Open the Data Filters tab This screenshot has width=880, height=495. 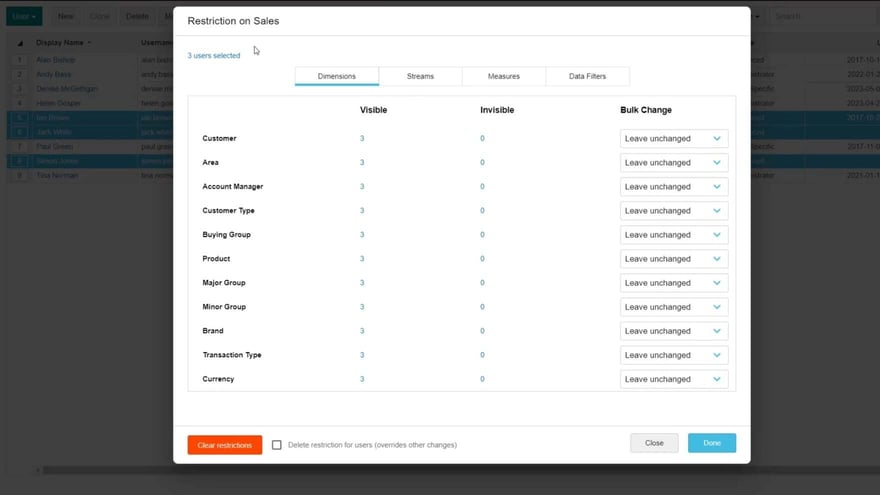[587, 76]
